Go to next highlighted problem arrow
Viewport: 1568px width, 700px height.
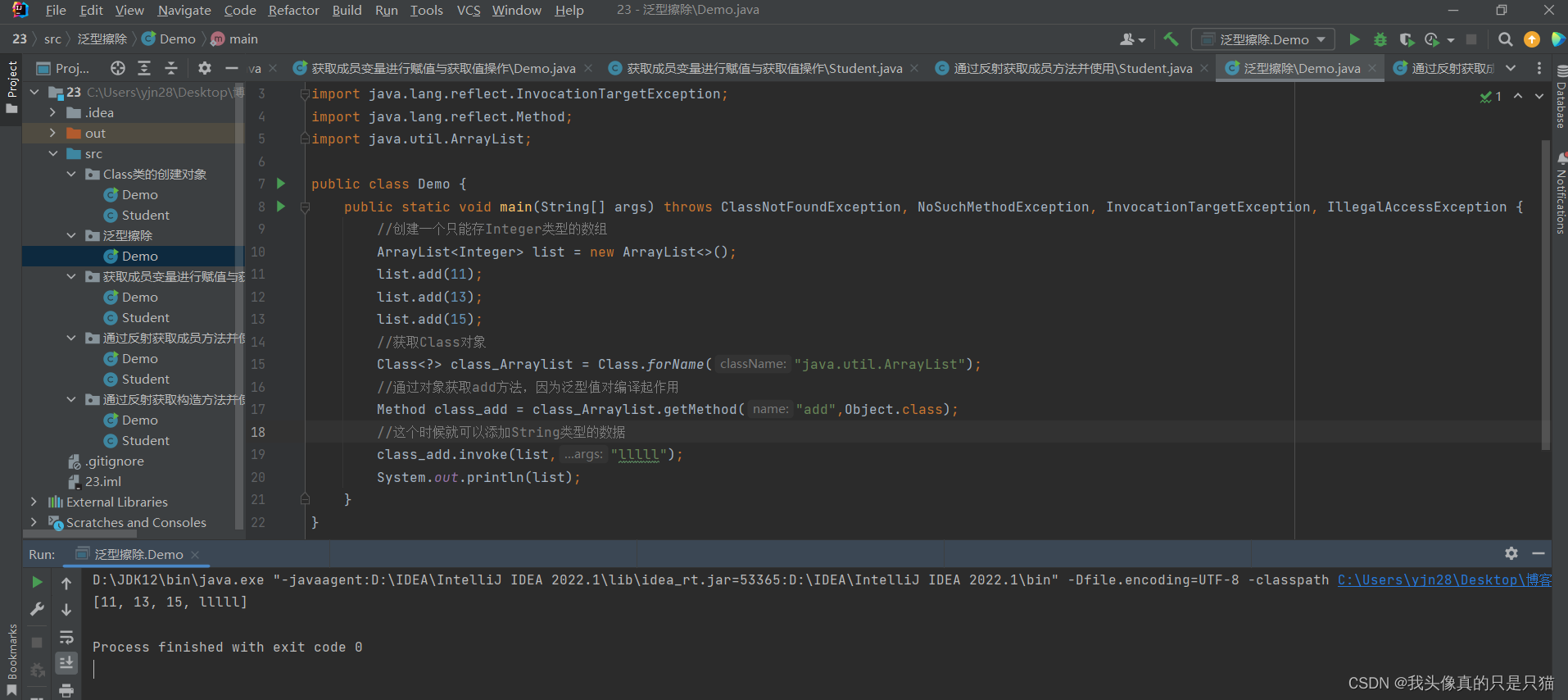tap(1539, 96)
